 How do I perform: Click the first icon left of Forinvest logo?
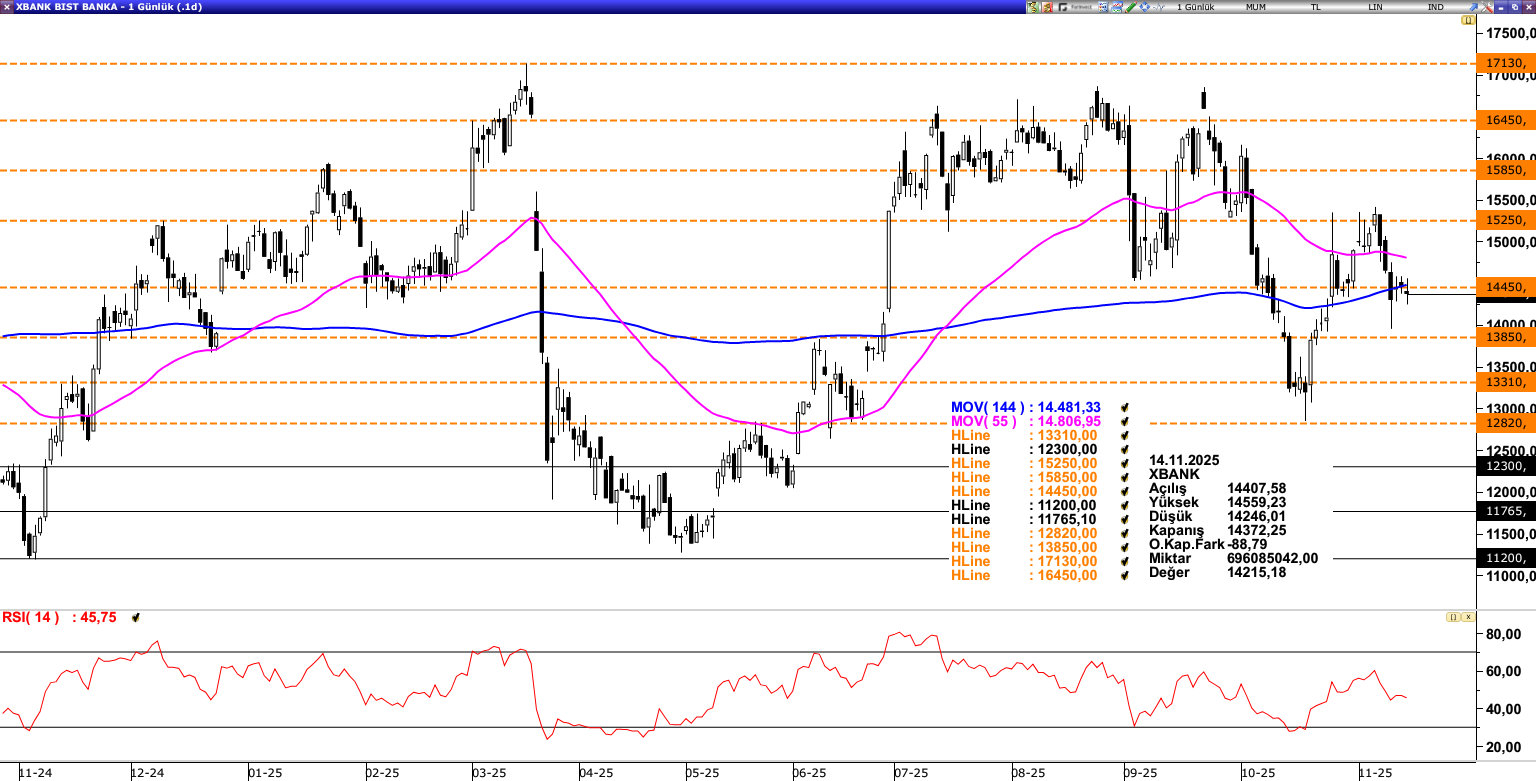click(1047, 7)
